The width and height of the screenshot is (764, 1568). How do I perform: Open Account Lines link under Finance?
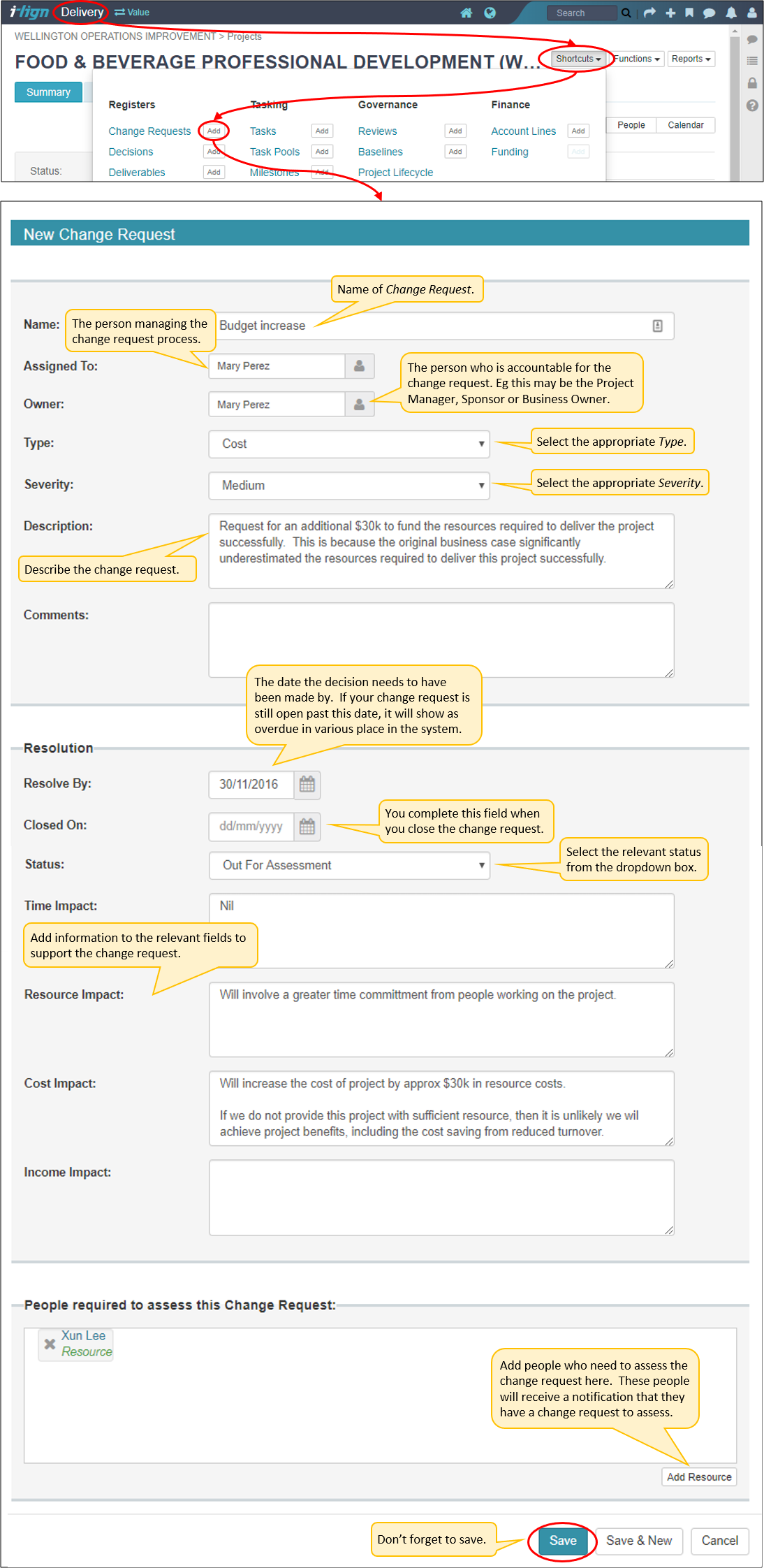523,131
